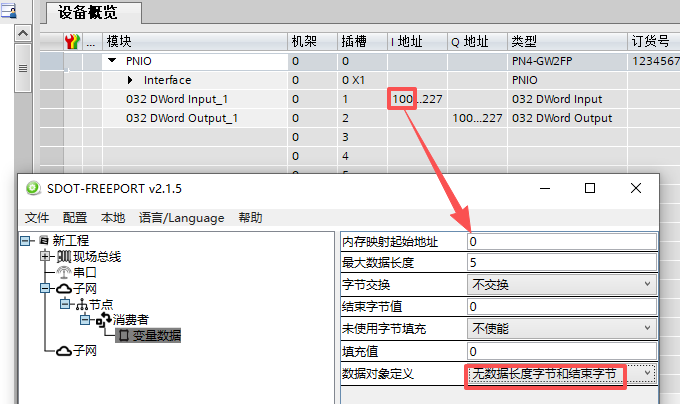Expand the Interface row
The height and width of the screenshot is (404, 680).
pos(130,80)
